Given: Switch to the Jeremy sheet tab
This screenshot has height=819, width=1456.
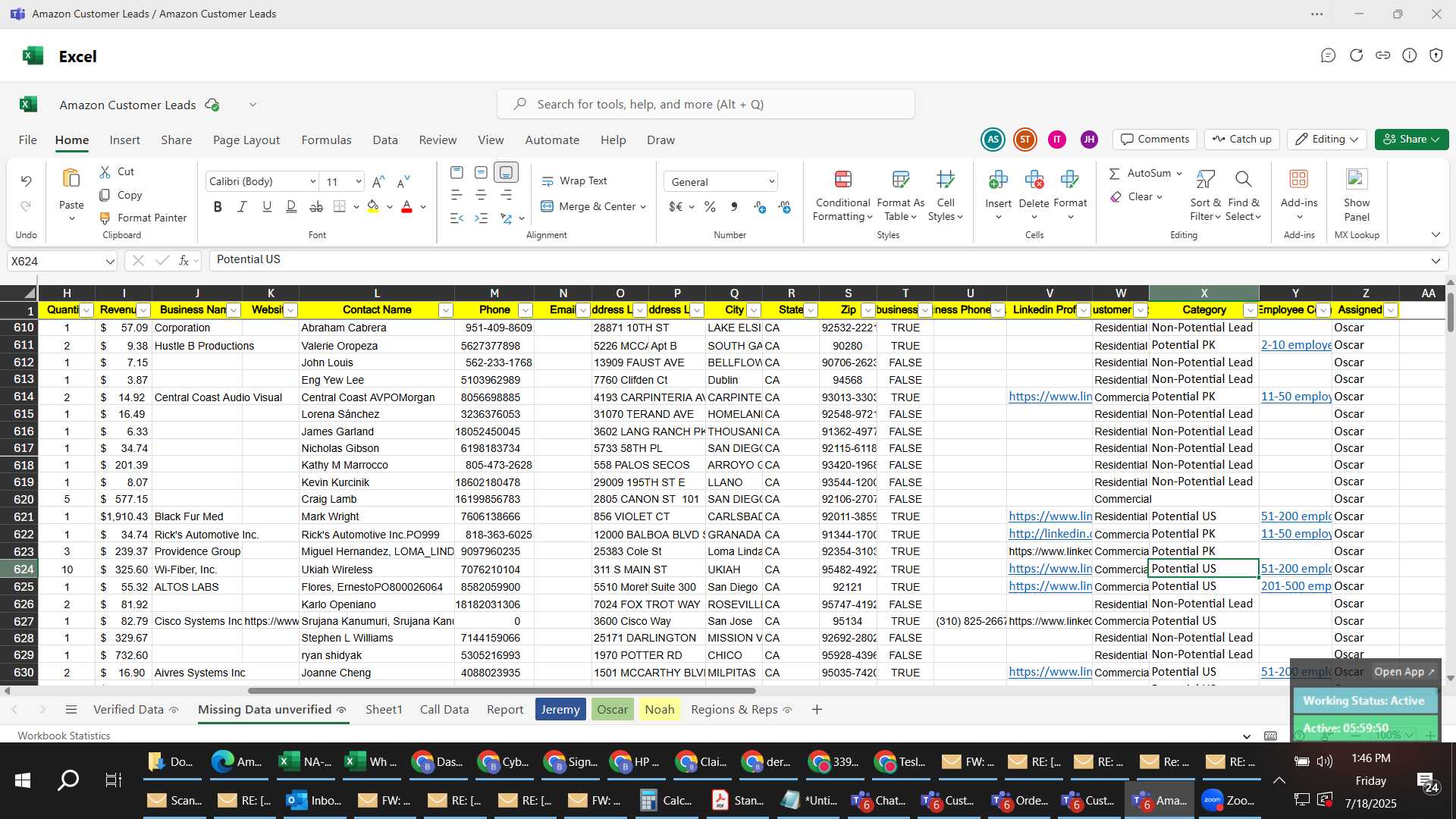Looking at the screenshot, I should pos(560,710).
